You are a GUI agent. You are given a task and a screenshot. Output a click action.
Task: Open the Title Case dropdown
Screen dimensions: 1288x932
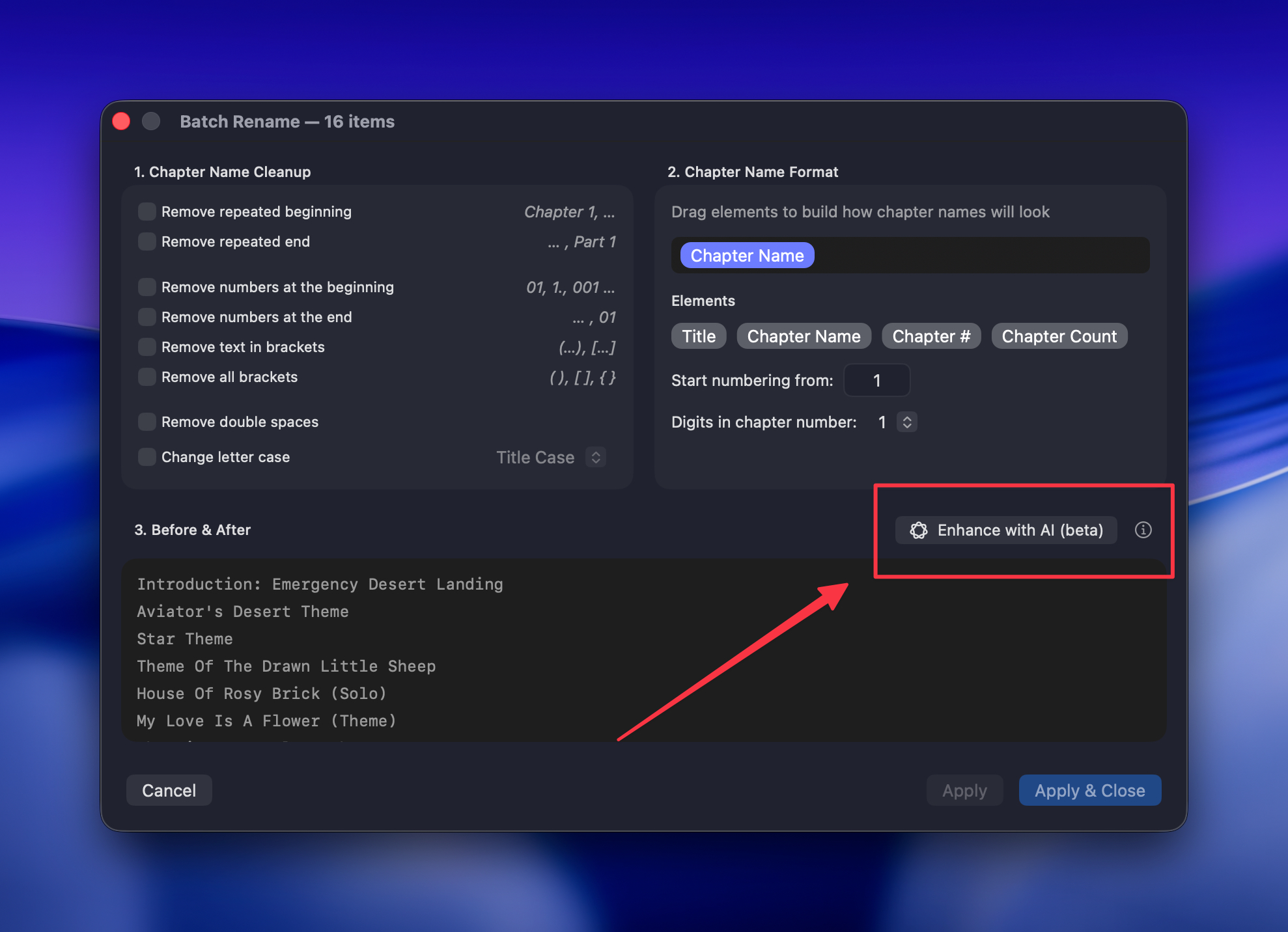tap(551, 457)
